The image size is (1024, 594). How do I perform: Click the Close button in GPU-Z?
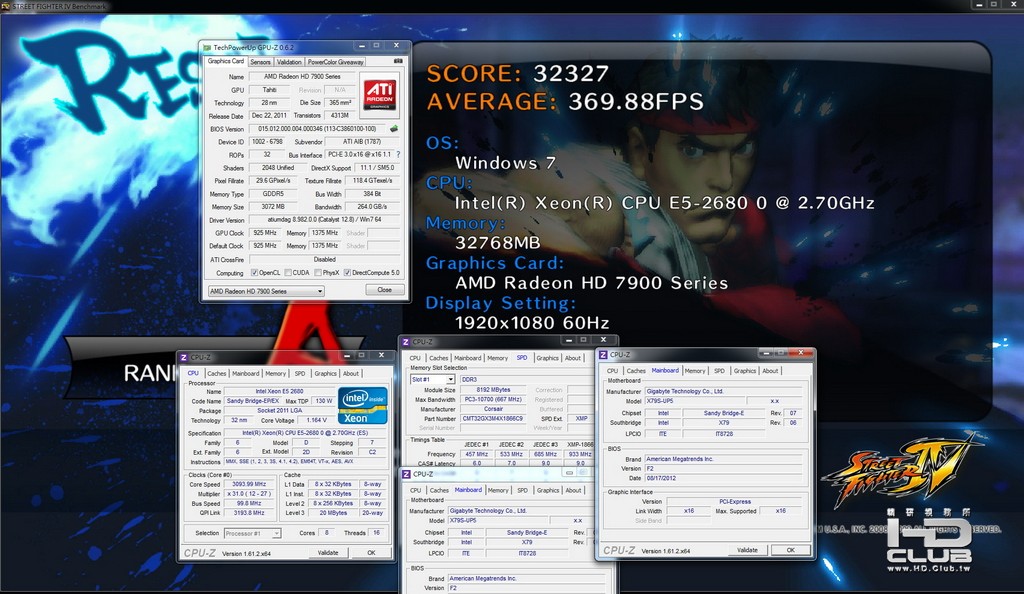tap(385, 290)
